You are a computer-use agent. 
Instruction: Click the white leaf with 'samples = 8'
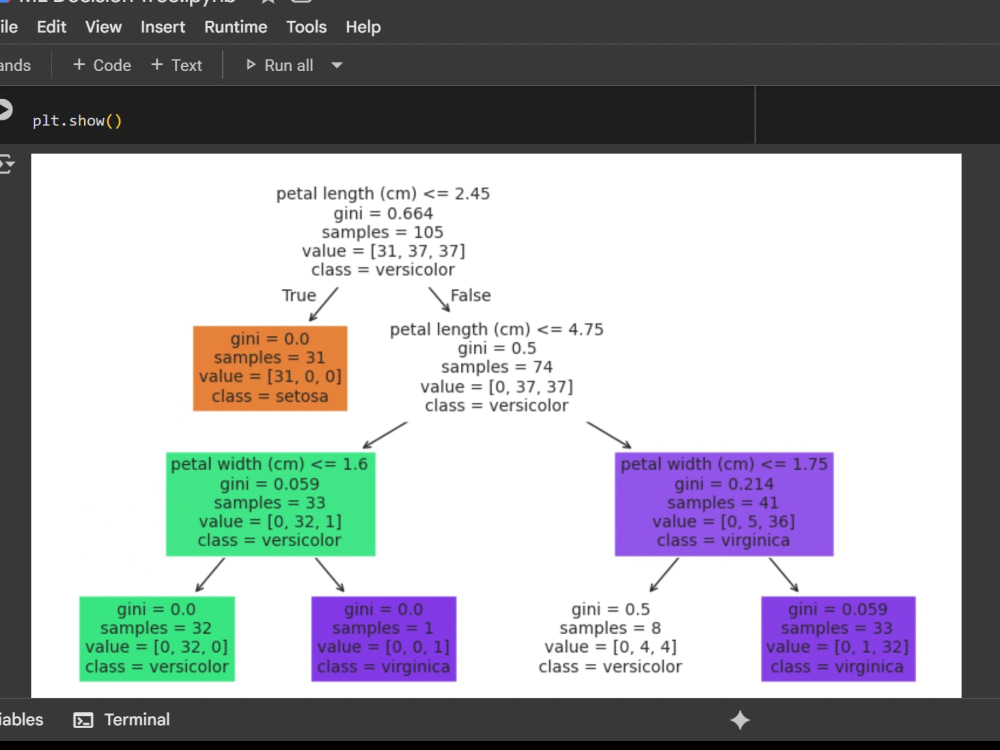tap(610, 638)
